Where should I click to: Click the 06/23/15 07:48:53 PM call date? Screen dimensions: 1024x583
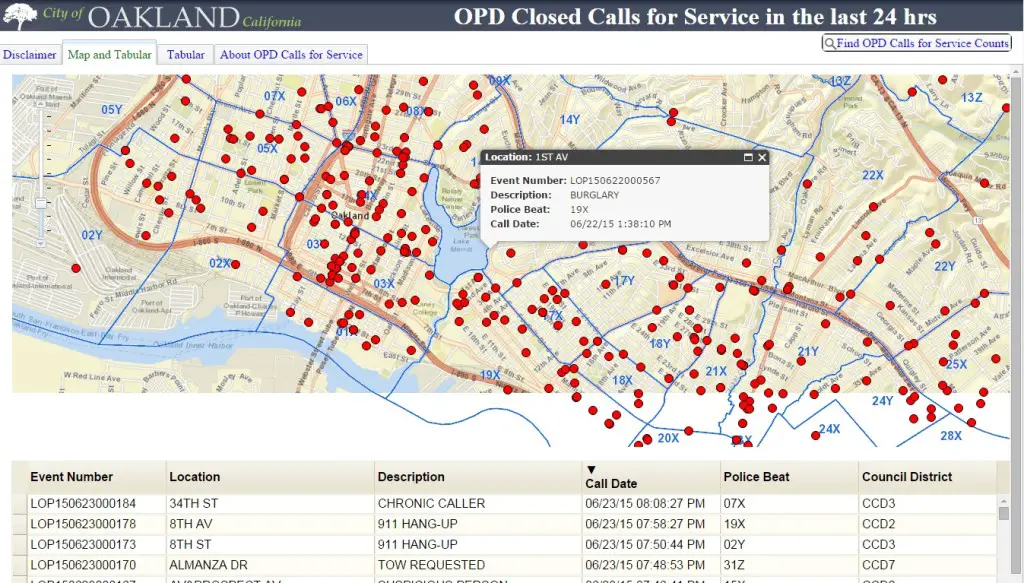(645, 564)
